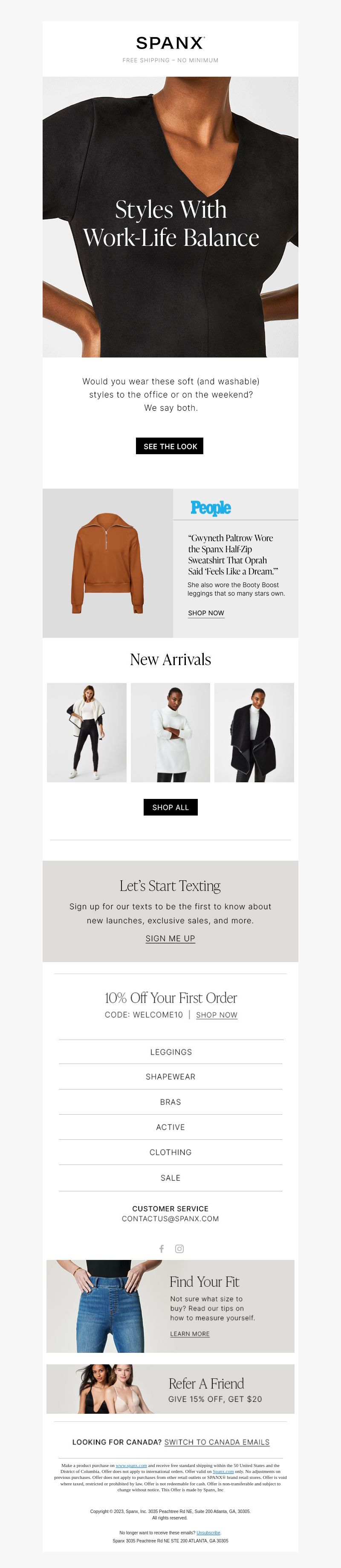The height and width of the screenshot is (1568, 341).
Task: Open the BRAS category
Action: [170, 1102]
